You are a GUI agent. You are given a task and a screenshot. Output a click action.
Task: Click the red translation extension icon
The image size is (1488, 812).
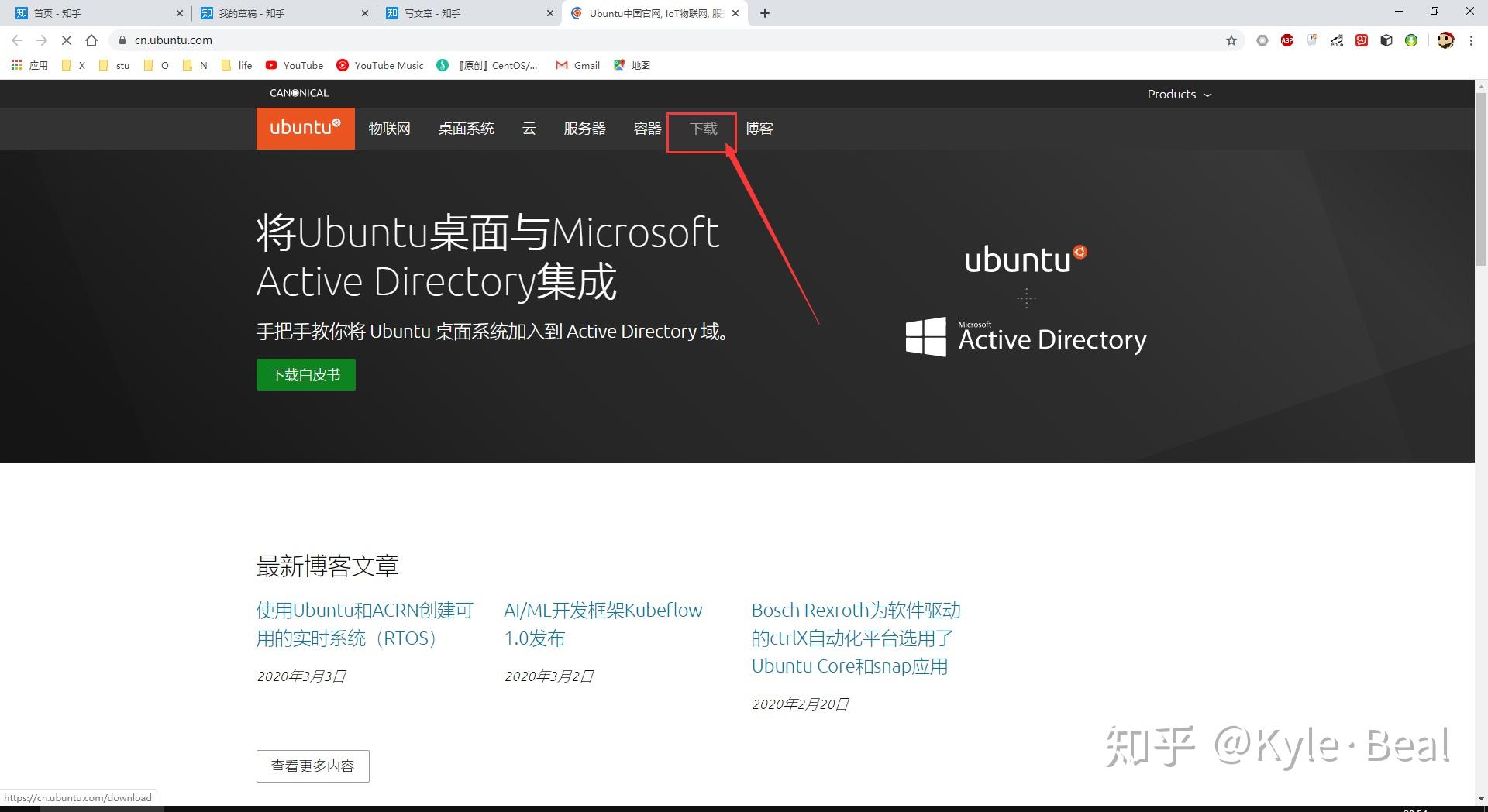coord(1361,40)
